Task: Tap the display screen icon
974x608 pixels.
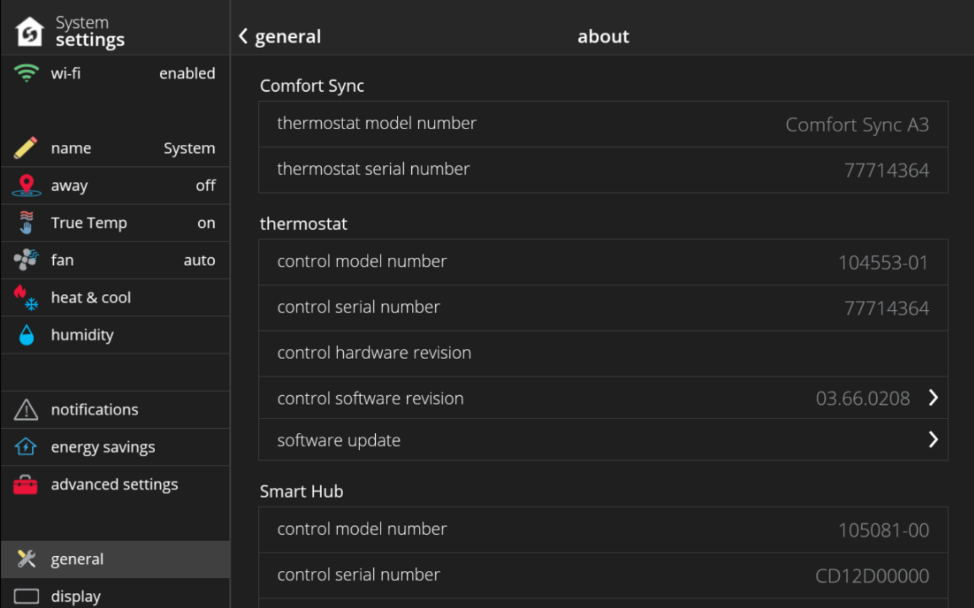Action: point(26,596)
